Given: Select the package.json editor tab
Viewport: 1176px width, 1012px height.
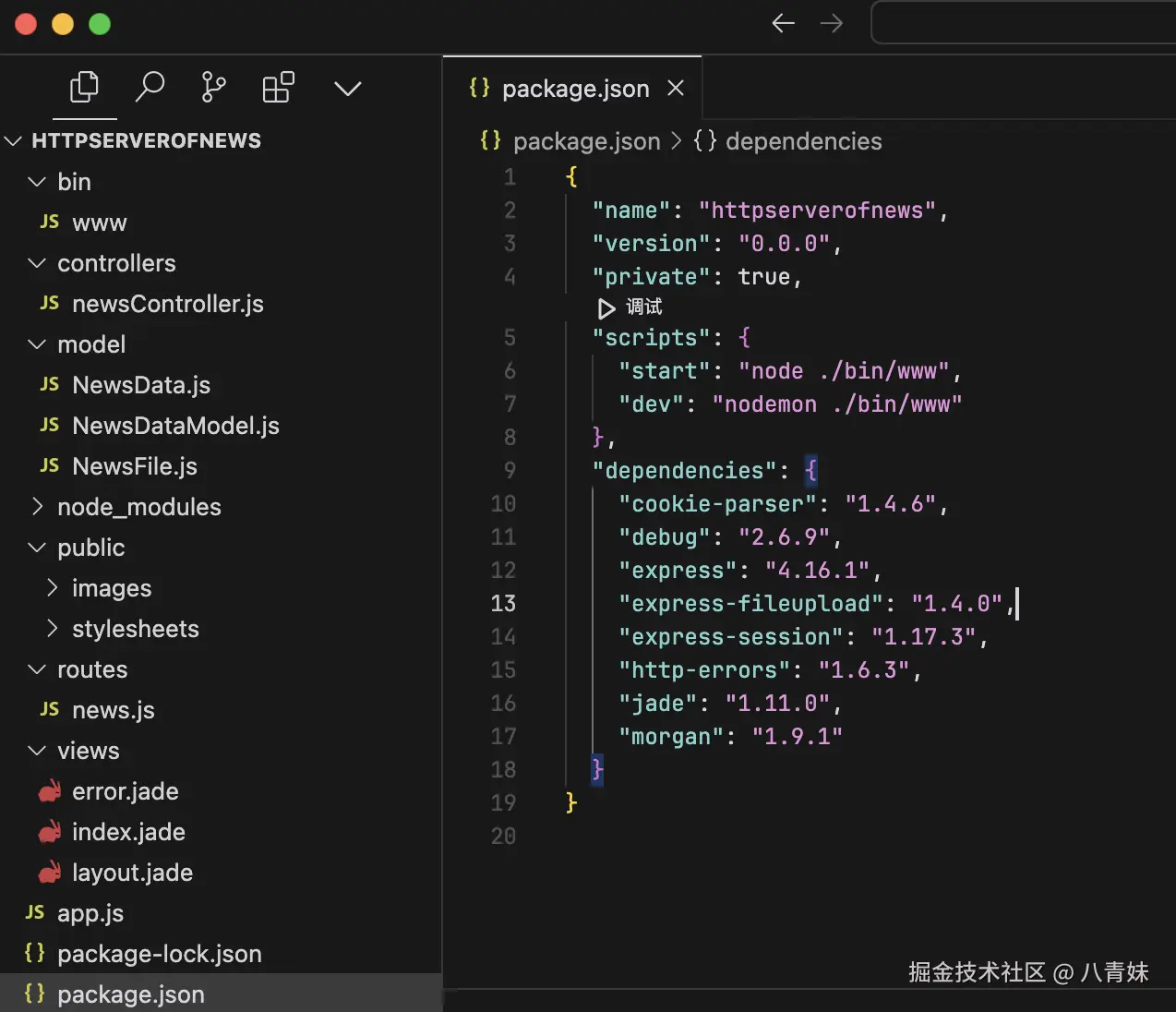Looking at the screenshot, I should pos(572,88).
